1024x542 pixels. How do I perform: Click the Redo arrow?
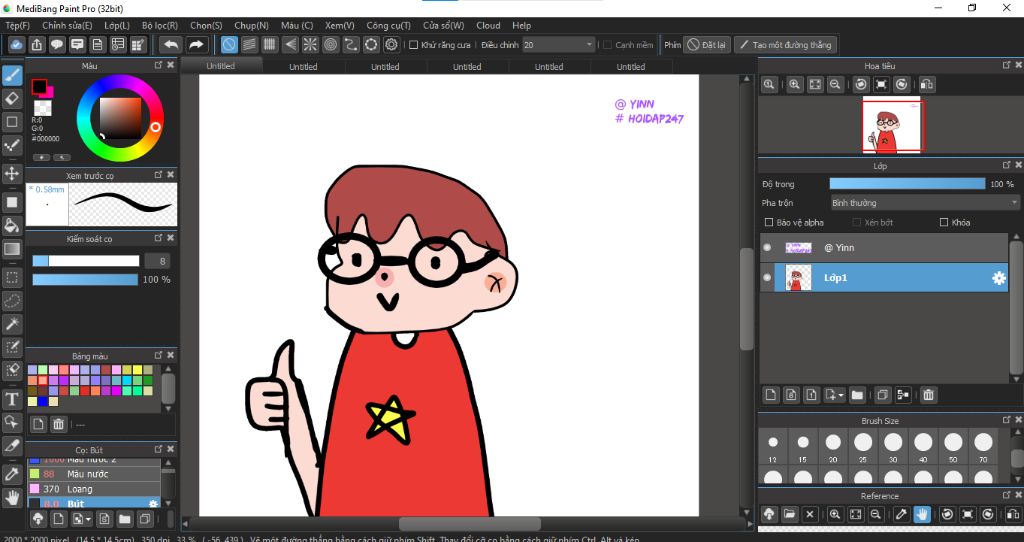coord(195,45)
